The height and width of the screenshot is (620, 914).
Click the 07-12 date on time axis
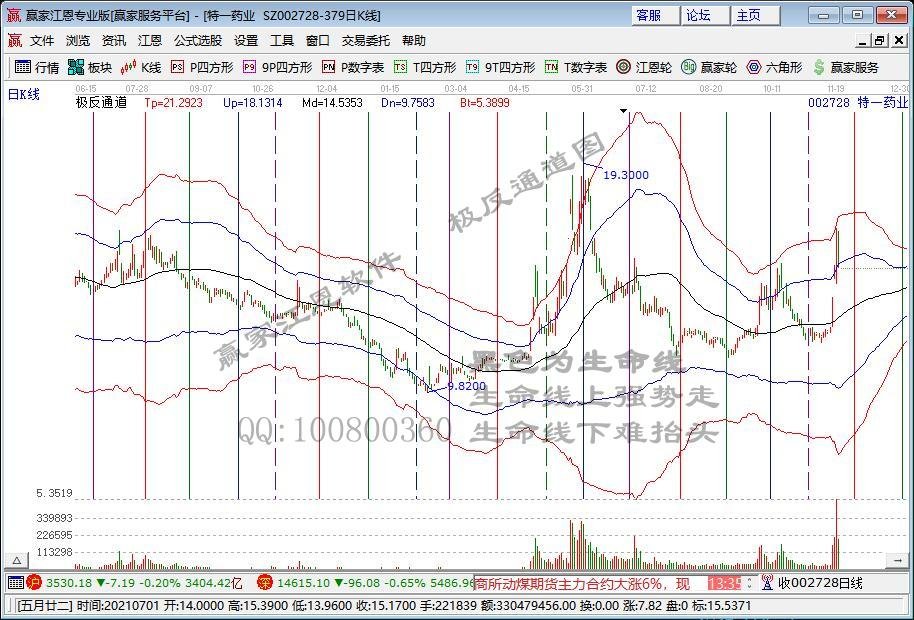pyautogui.click(x=646, y=89)
